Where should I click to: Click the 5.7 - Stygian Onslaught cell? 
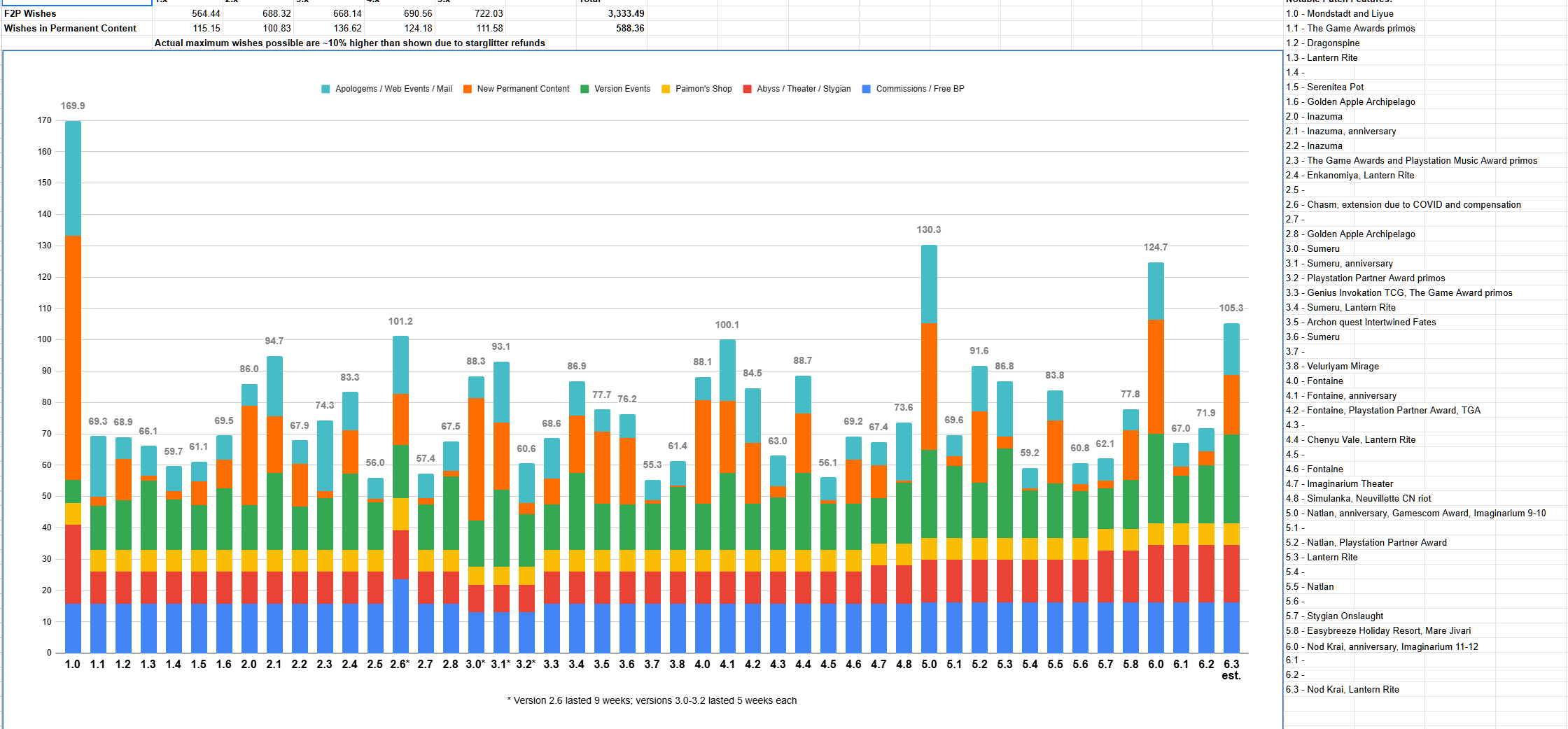(1334, 616)
